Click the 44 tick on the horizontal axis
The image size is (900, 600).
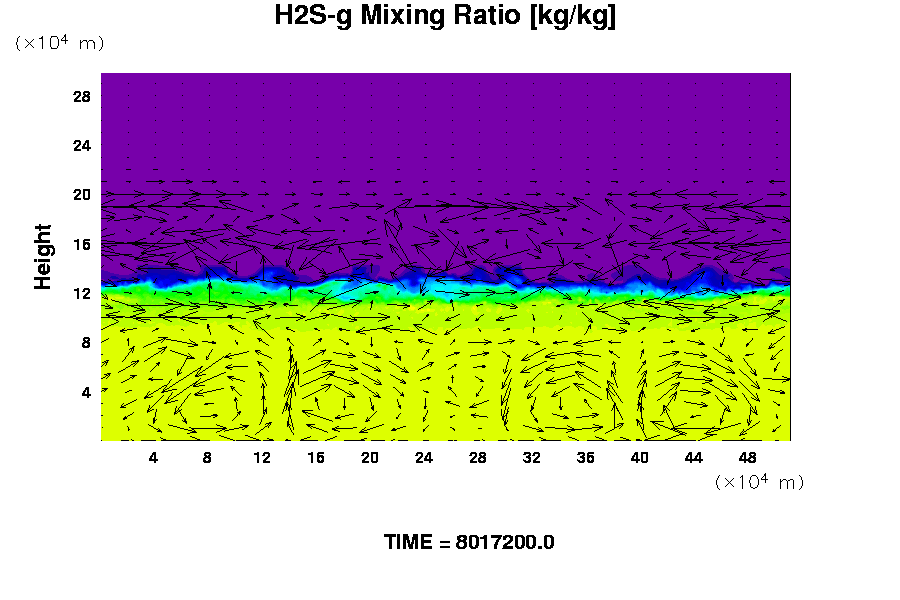[694, 457]
